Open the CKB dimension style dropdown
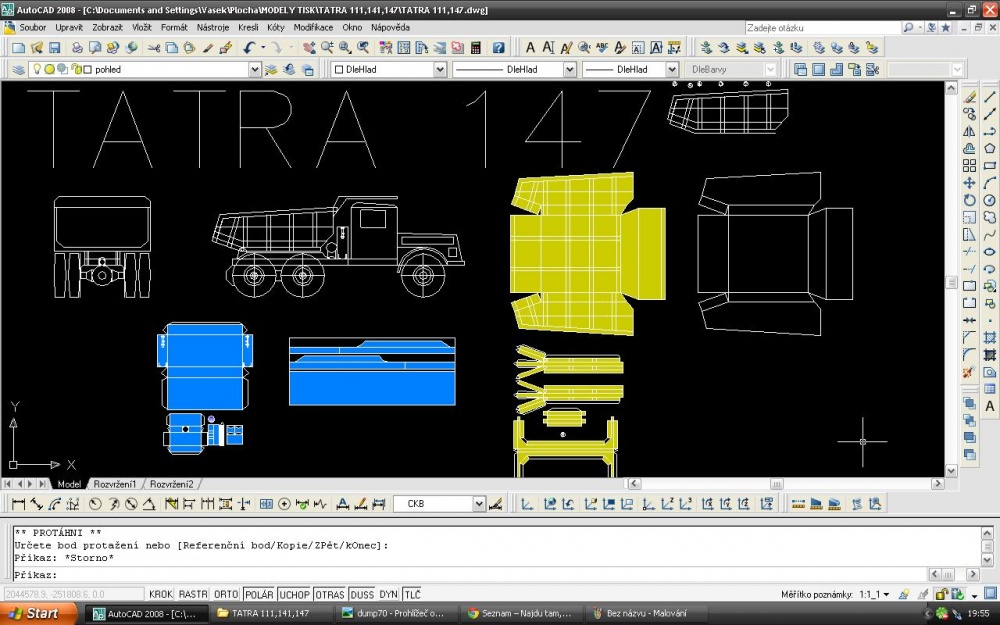 tap(479, 504)
